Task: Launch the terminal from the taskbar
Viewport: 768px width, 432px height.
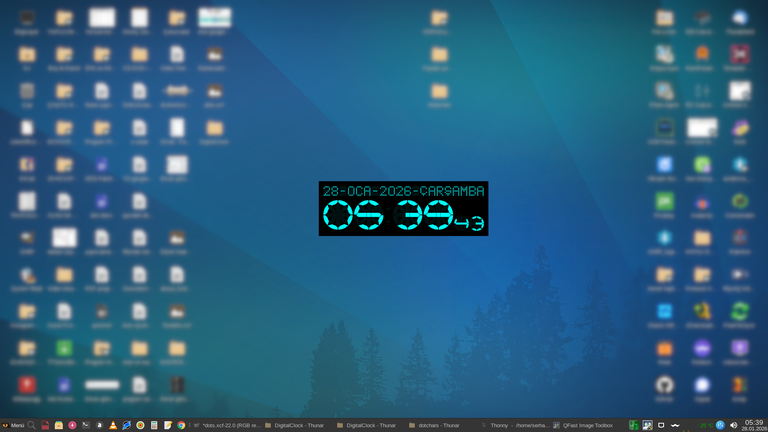Action: (x=86, y=425)
